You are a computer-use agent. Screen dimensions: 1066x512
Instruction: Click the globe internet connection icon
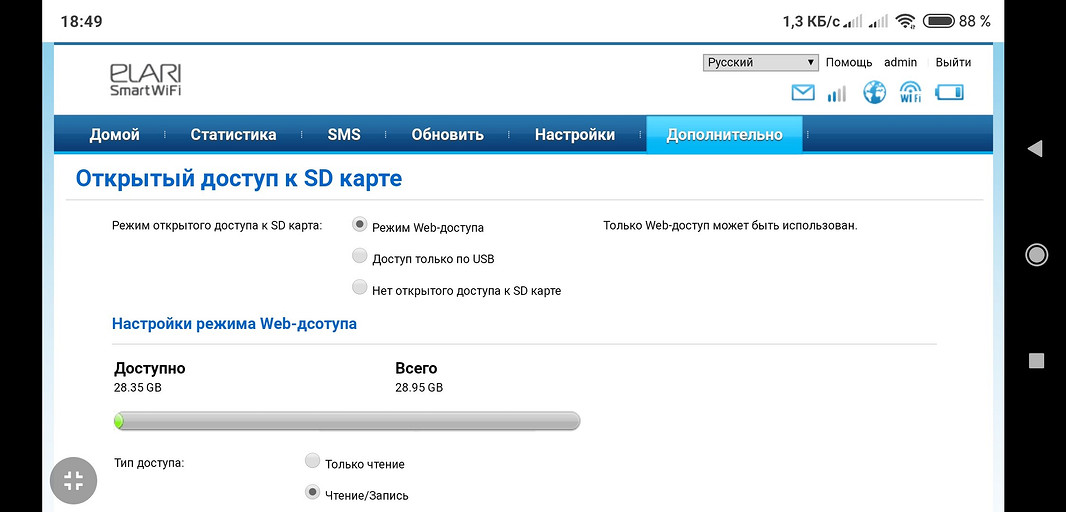pyautogui.click(x=874, y=92)
